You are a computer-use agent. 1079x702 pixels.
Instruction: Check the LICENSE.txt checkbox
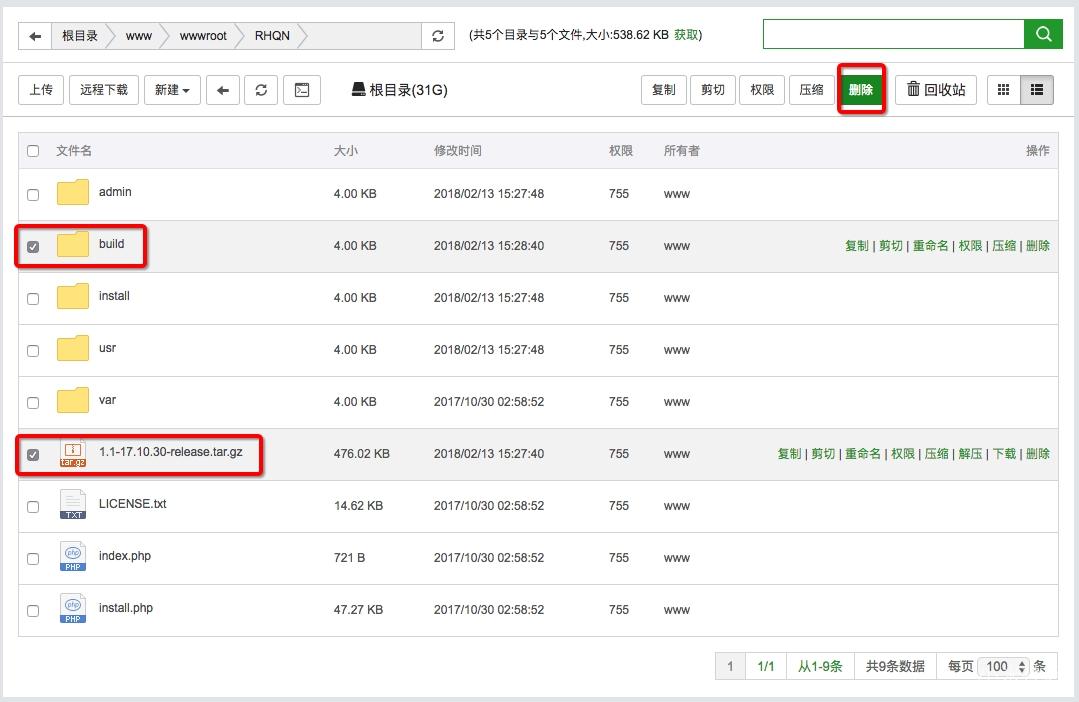[33, 506]
